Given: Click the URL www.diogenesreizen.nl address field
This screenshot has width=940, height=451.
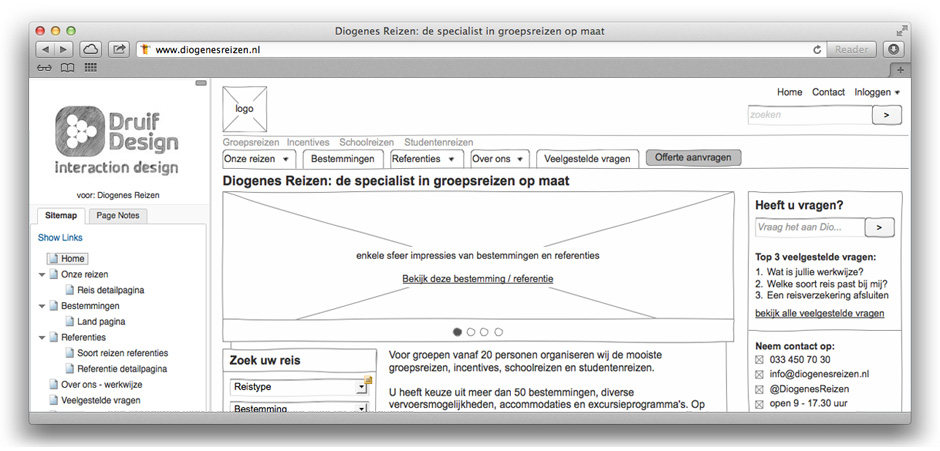Looking at the screenshot, I should coord(480,50).
